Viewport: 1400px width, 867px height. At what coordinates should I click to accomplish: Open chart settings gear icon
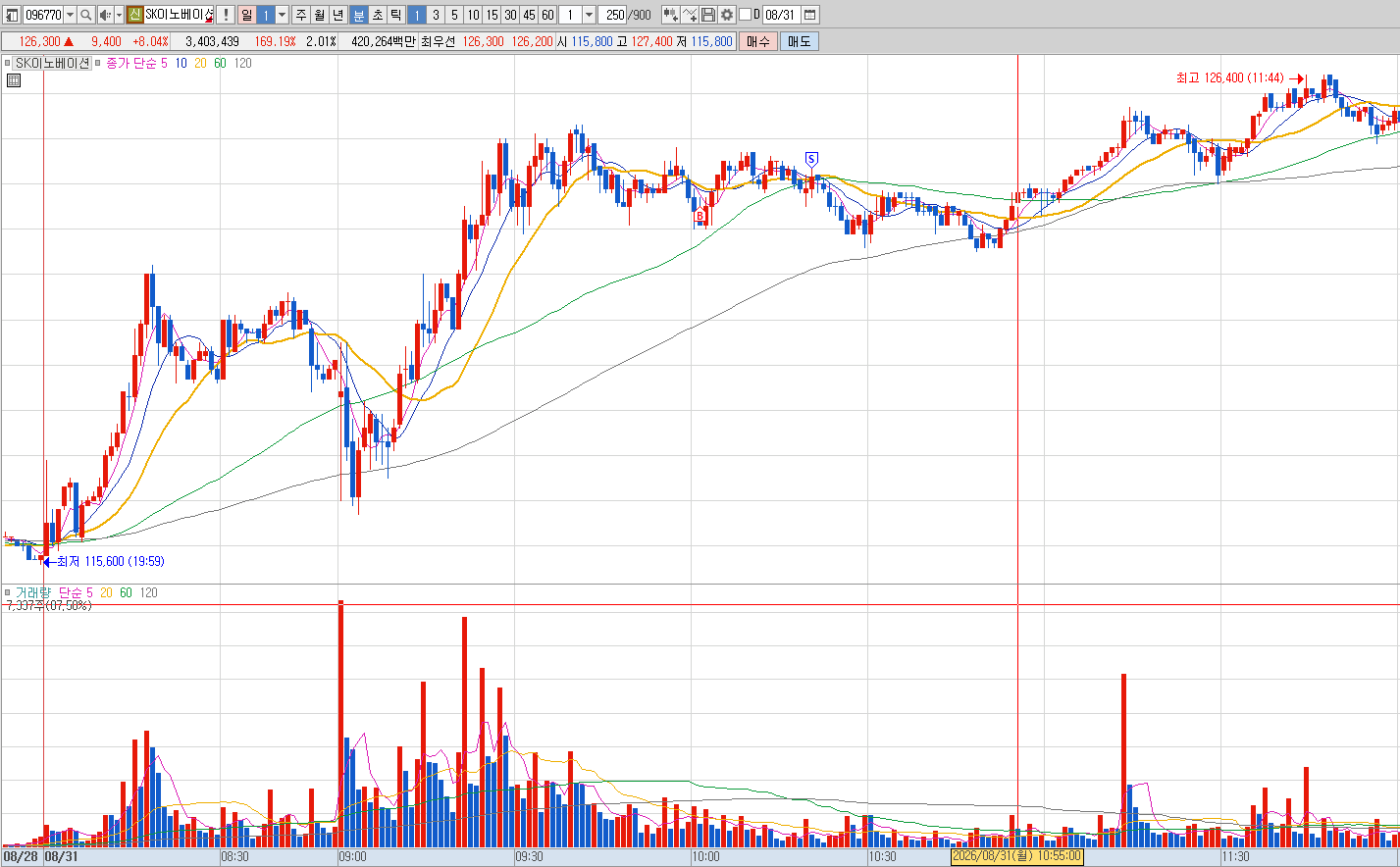pyautogui.click(x=727, y=15)
